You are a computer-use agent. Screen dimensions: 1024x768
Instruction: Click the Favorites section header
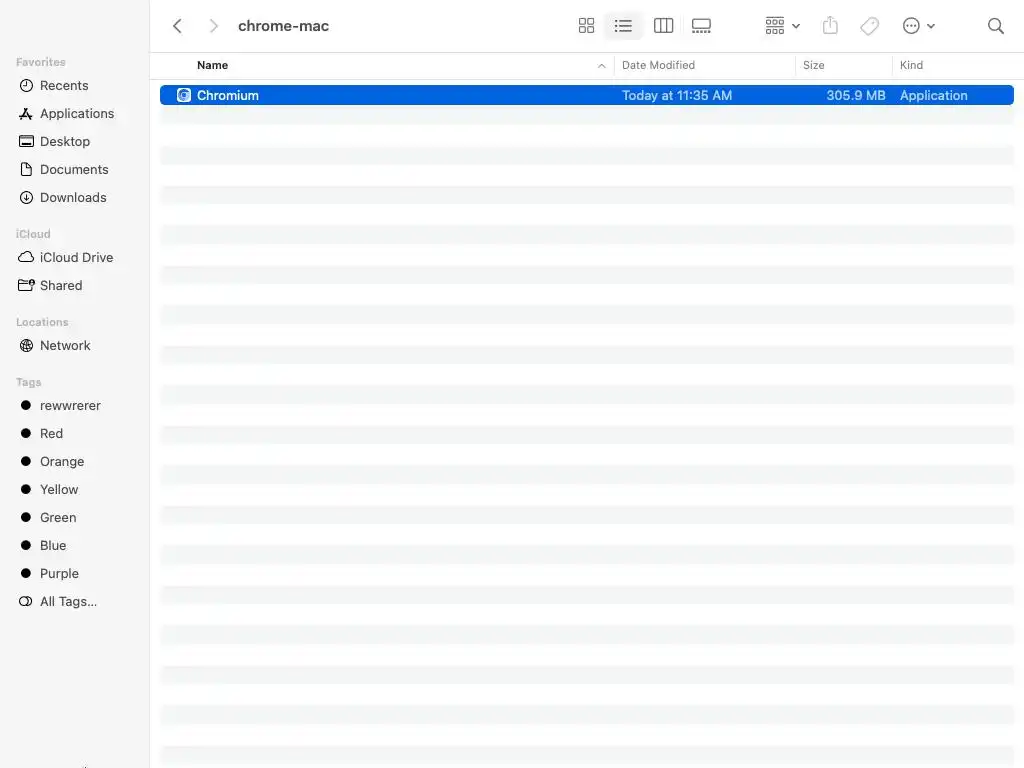[x=40, y=62]
